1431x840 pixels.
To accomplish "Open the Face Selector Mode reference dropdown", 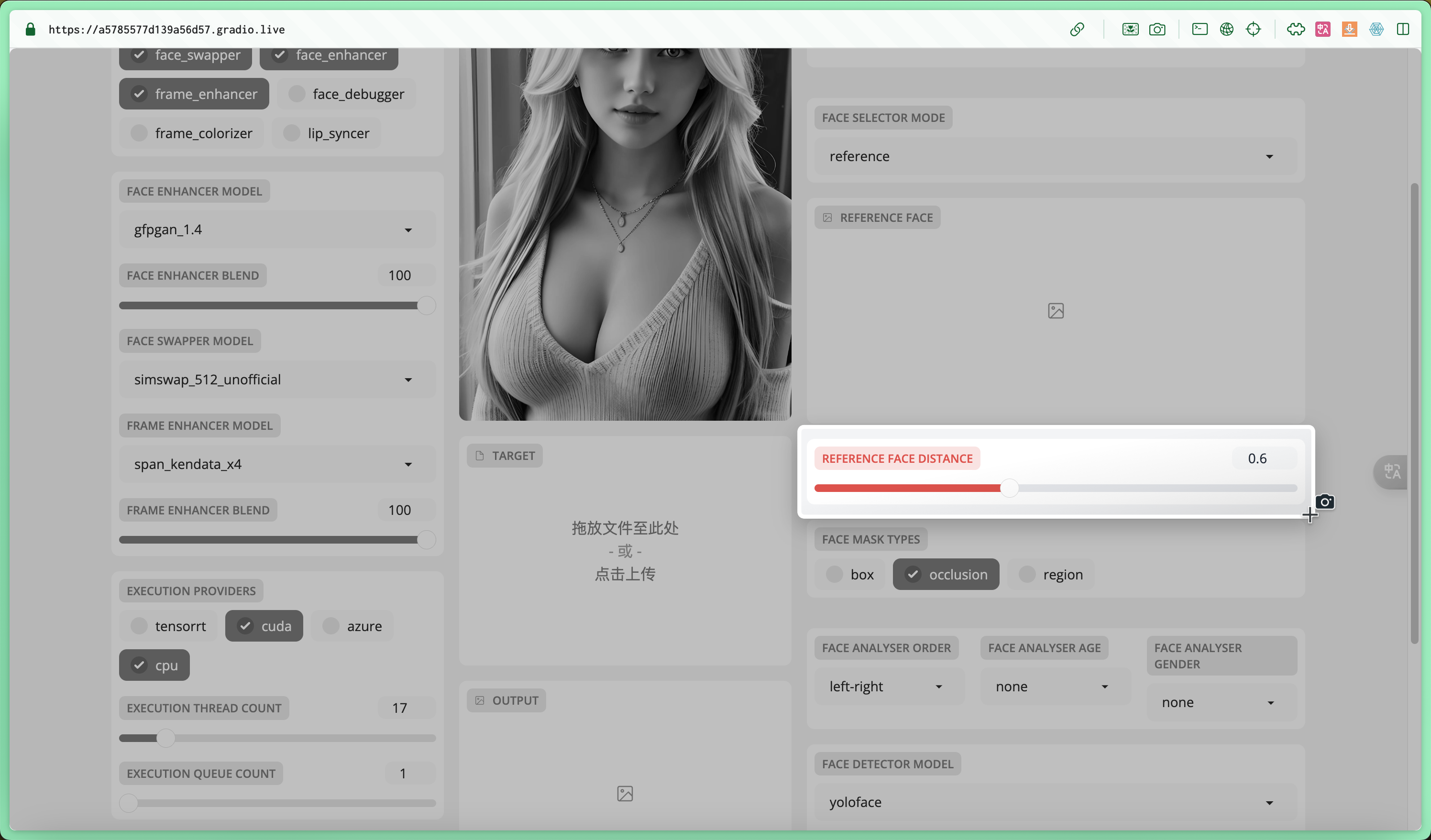I will click(1056, 157).
